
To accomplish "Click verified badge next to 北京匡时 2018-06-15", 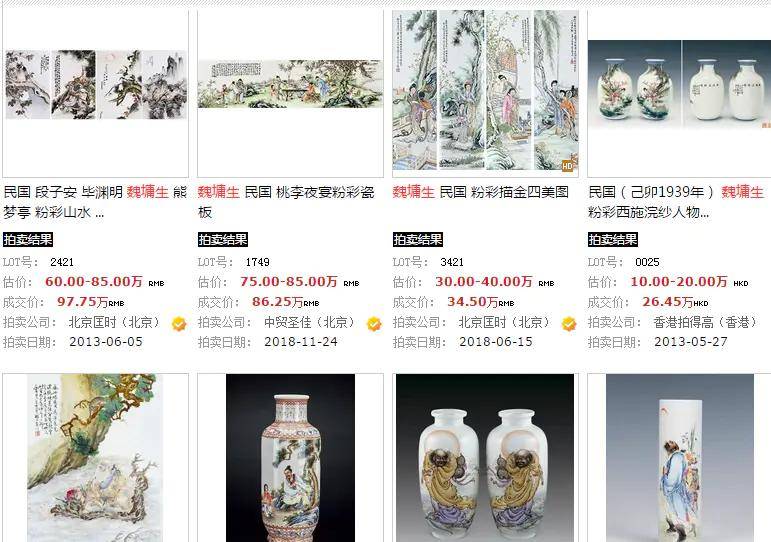I will (569, 324).
